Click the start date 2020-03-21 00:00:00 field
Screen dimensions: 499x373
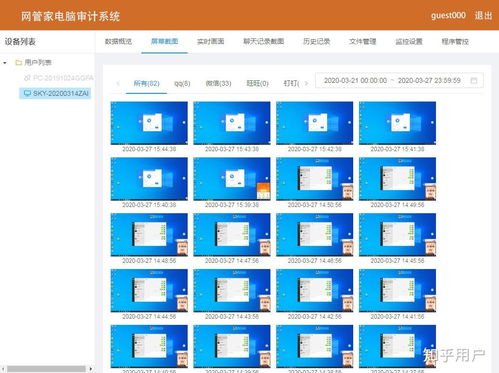pyautogui.click(x=355, y=81)
